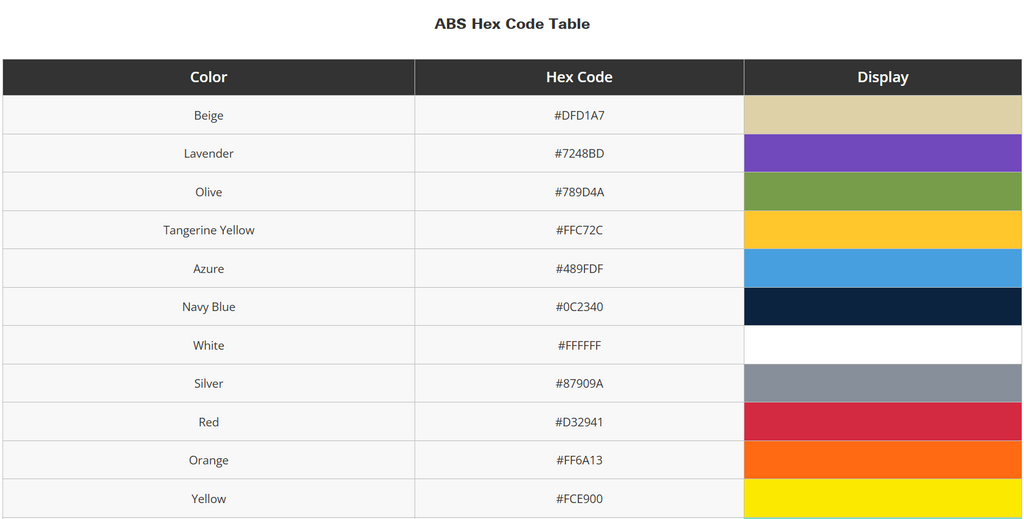
Task: Click the #7248BD hex code cell
Action: (x=579, y=154)
